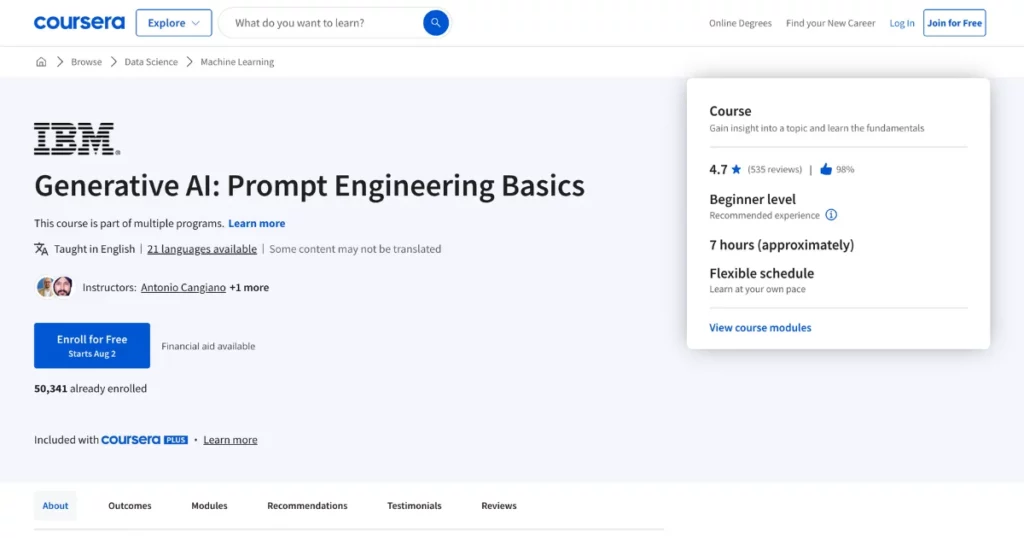
Task: Select the About tab
Action: point(56,506)
